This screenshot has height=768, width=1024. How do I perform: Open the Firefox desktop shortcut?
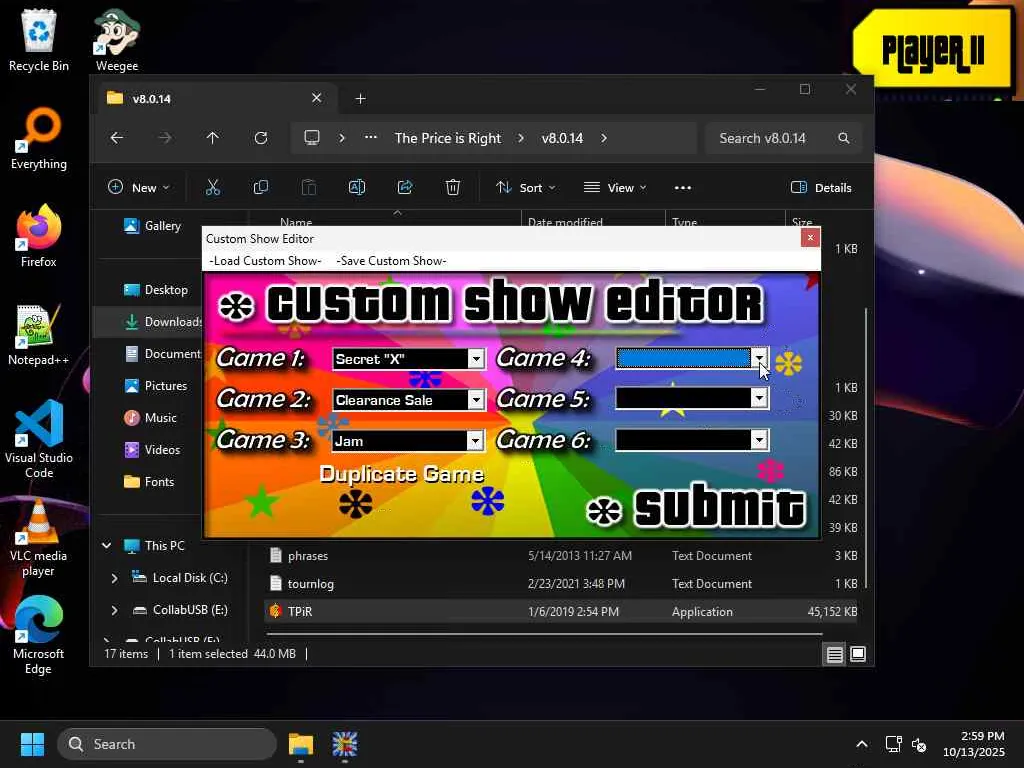pos(39,236)
